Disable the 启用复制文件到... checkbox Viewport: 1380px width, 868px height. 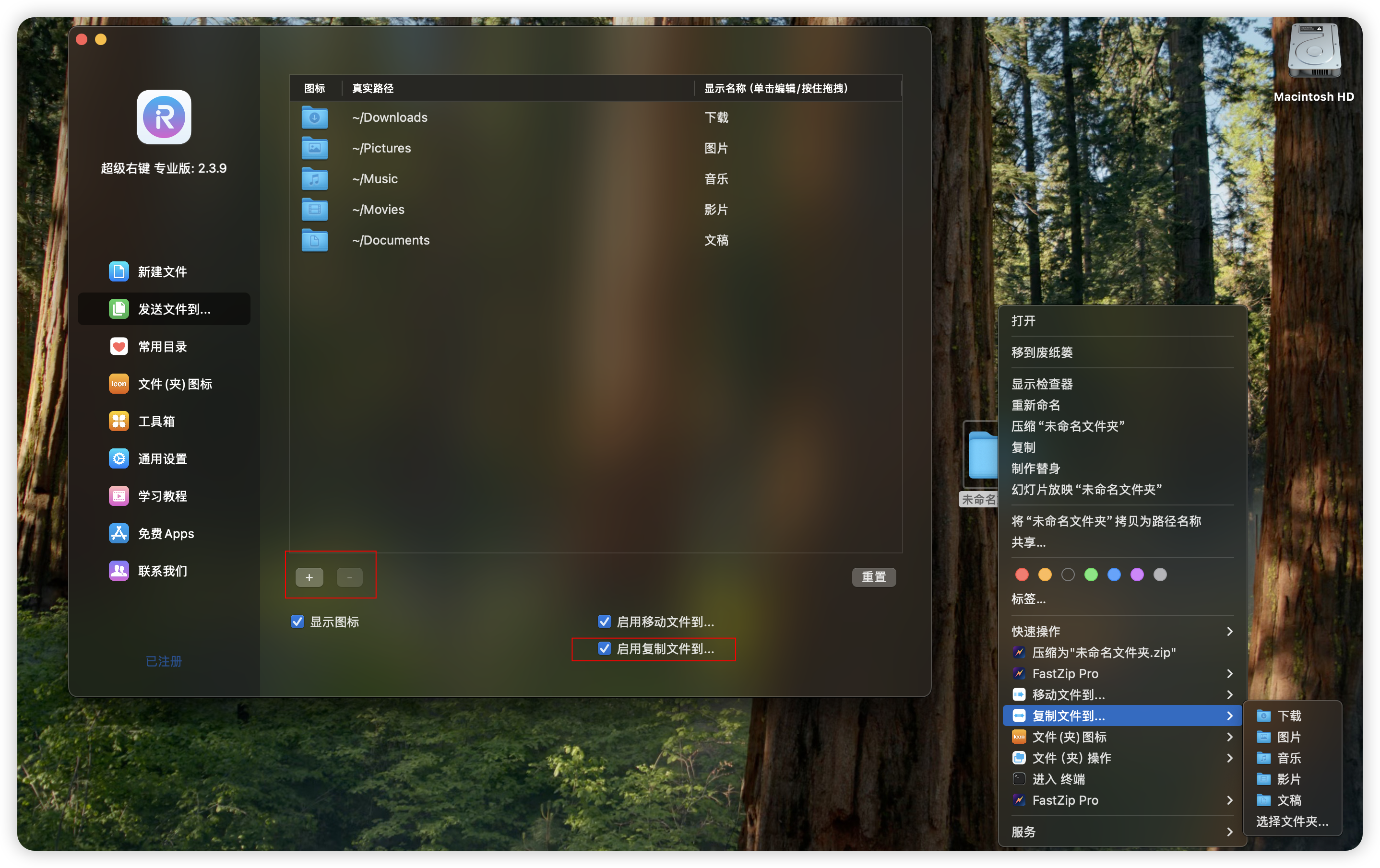pos(604,648)
